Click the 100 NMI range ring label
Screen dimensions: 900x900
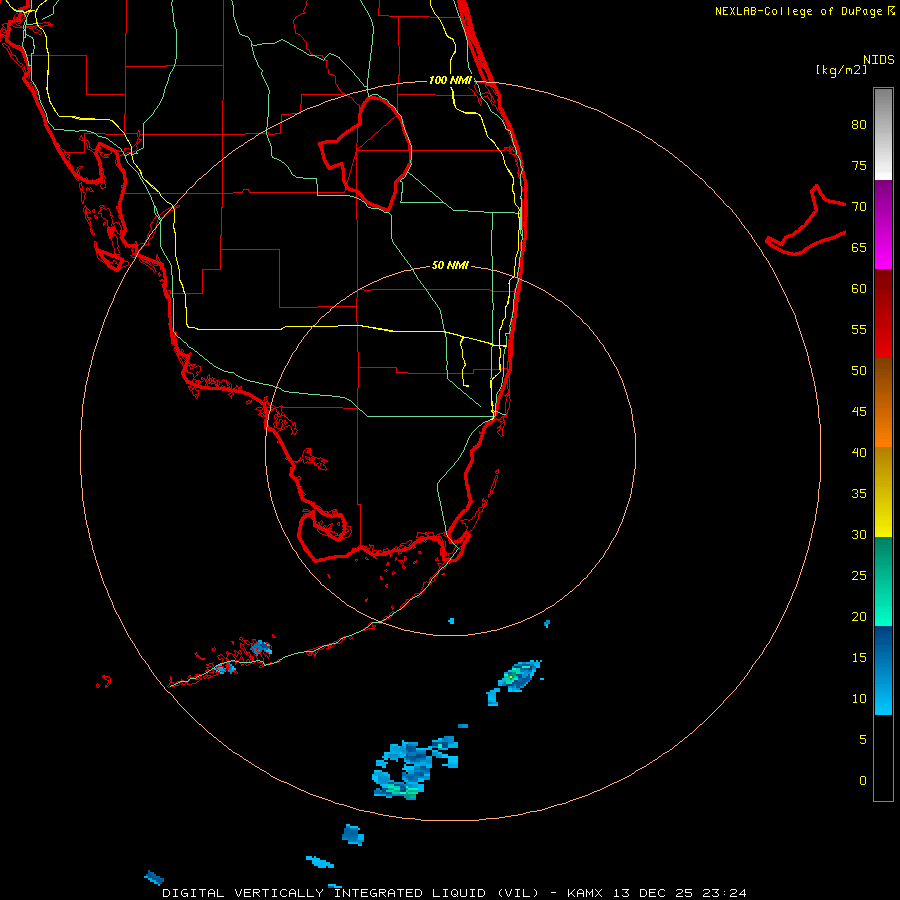coord(450,80)
